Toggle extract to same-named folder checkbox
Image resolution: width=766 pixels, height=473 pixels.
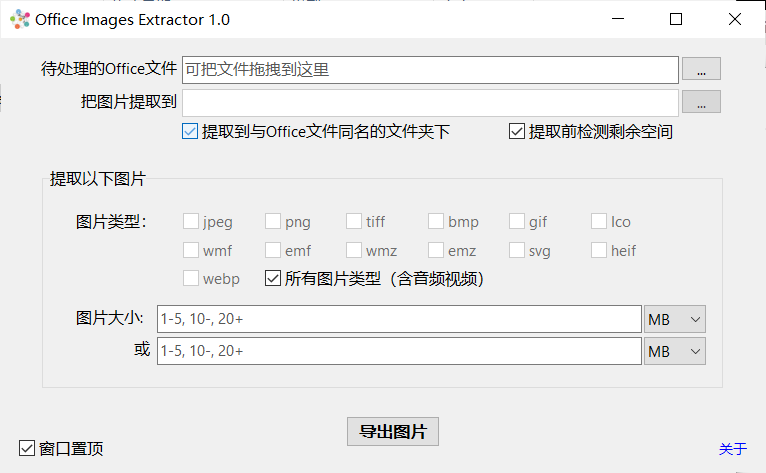pos(190,131)
